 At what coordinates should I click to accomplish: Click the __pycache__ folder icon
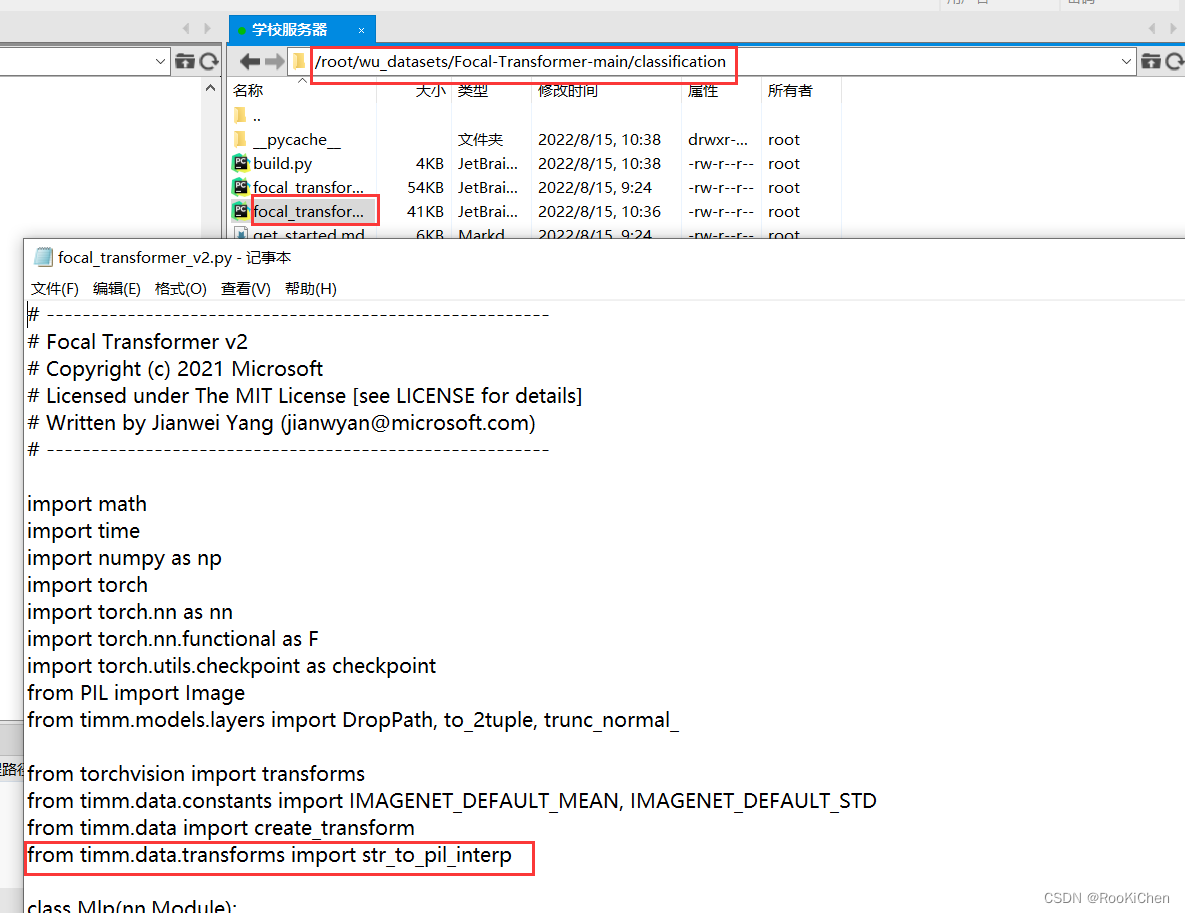240,139
